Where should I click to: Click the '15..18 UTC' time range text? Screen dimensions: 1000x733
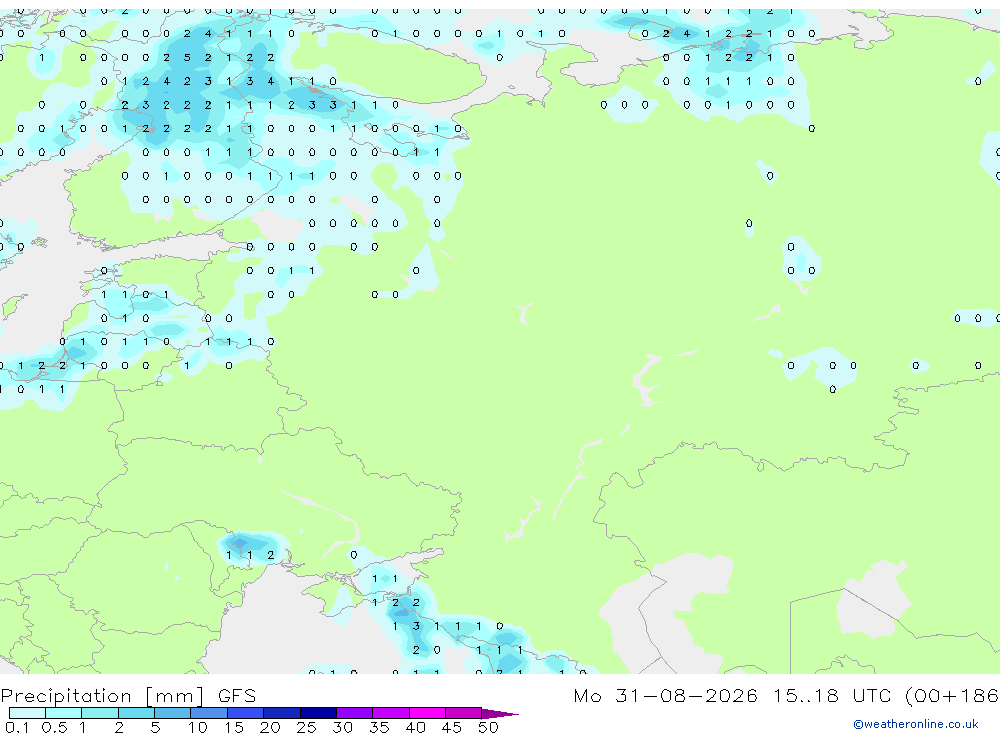coord(832,695)
